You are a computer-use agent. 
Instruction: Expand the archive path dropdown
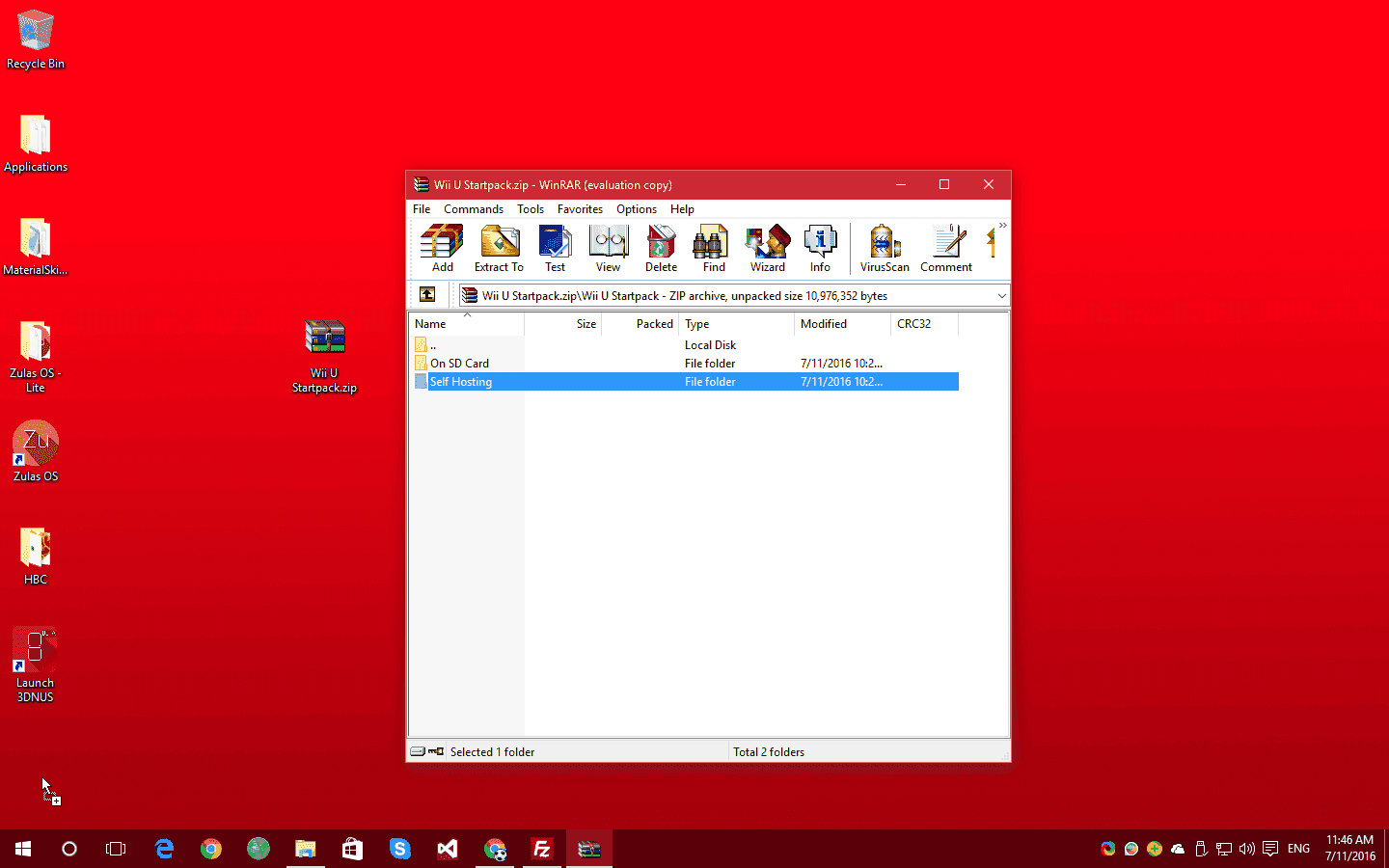(x=1001, y=296)
